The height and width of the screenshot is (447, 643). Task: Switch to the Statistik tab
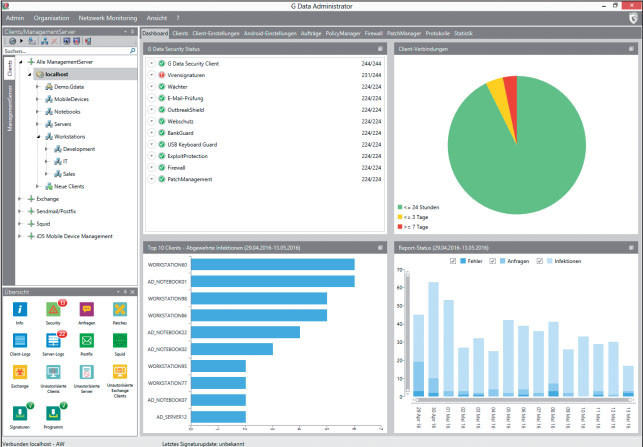tap(463, 34)
